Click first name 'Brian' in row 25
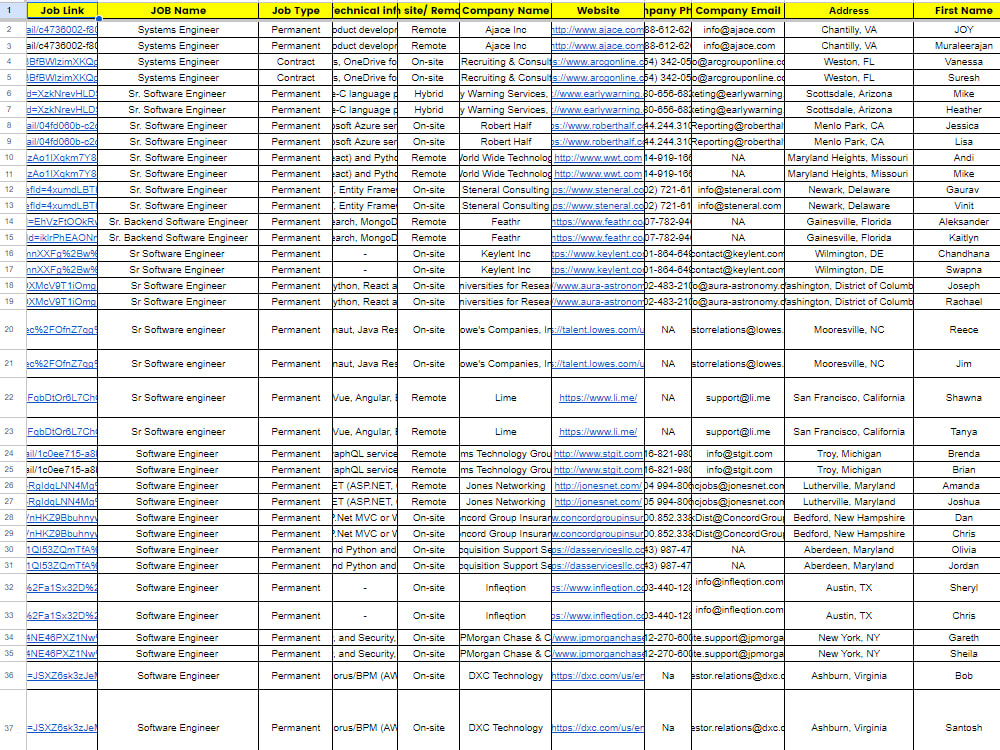The height and width of the screenshot is (750, 1000). click(x=963, y=470)
